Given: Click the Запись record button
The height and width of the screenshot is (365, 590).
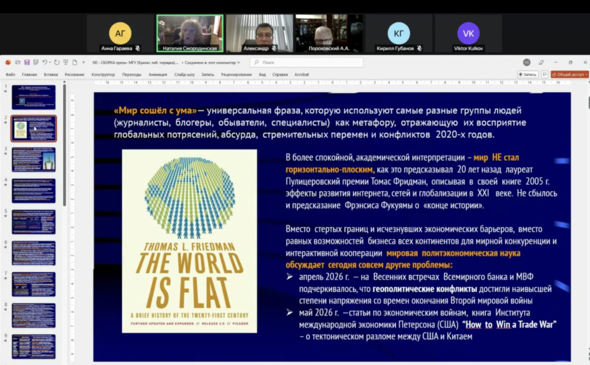Looking at the screenshot, I should (528, 75).
